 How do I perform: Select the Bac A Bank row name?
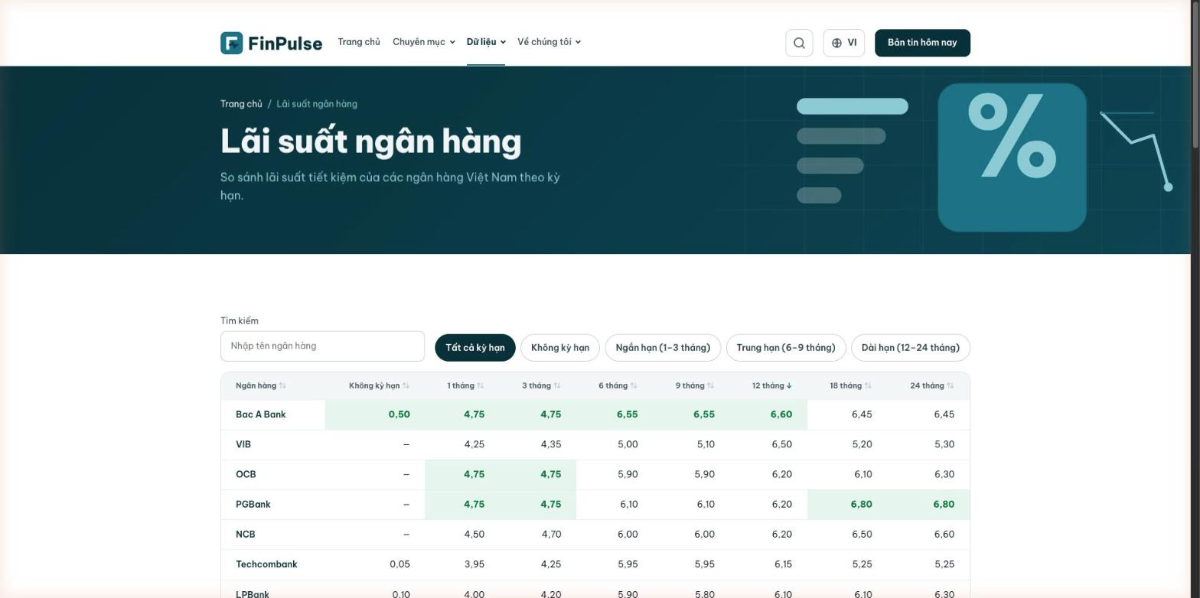261,414
